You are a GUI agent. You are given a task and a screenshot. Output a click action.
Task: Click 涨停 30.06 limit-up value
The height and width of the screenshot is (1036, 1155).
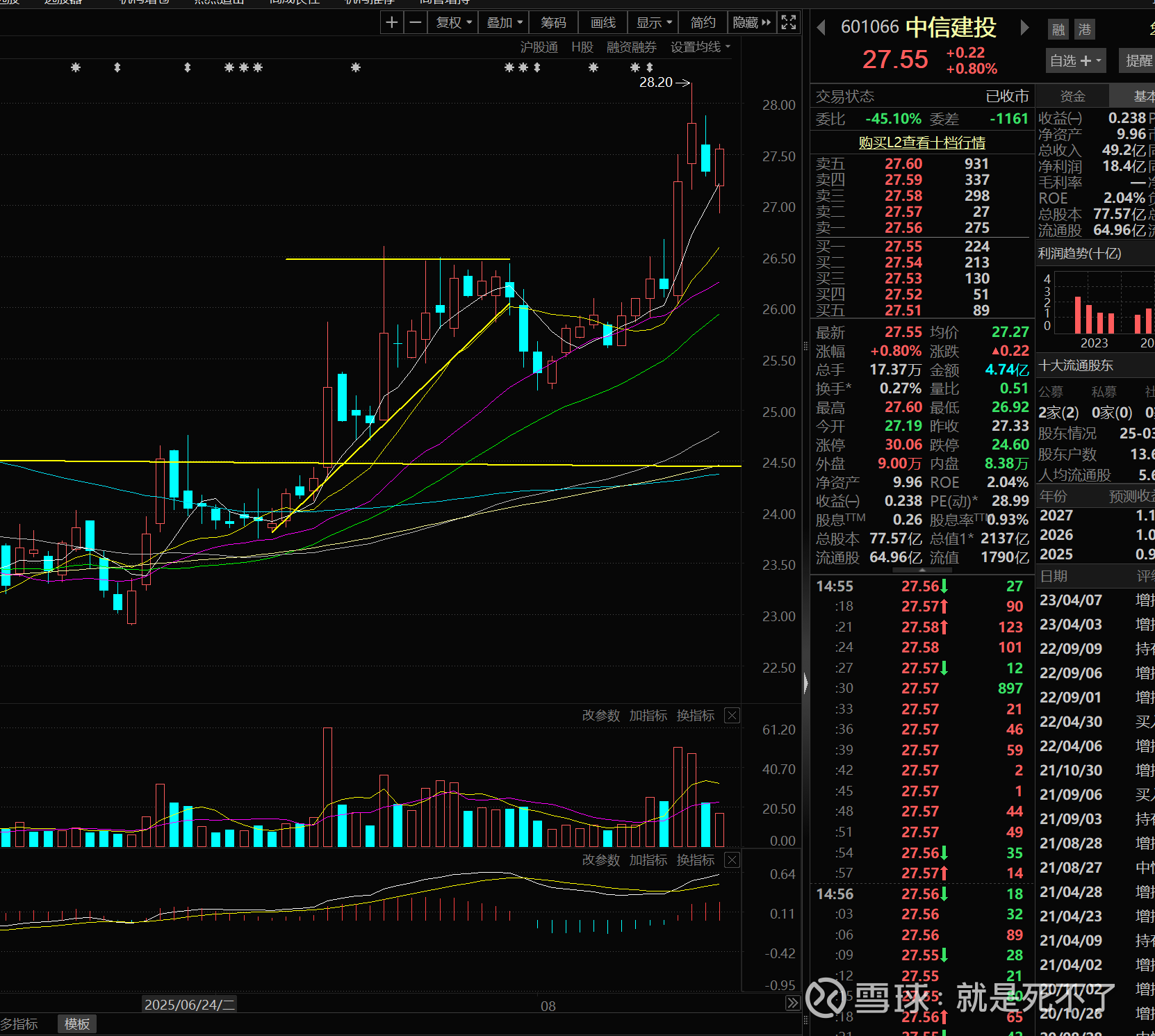[903, 445]
